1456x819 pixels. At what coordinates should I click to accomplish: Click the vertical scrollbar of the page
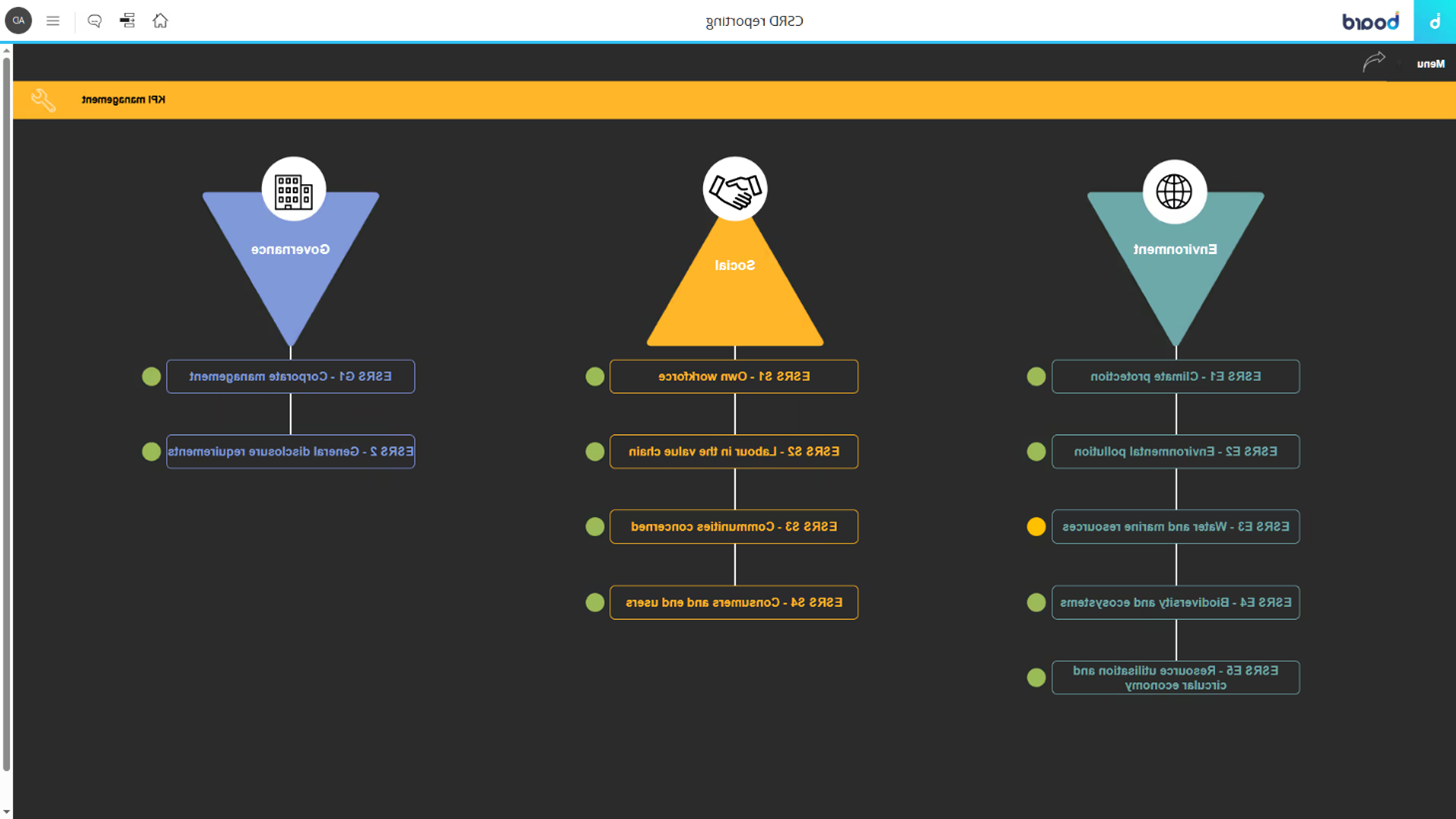(x=6, y=400)
